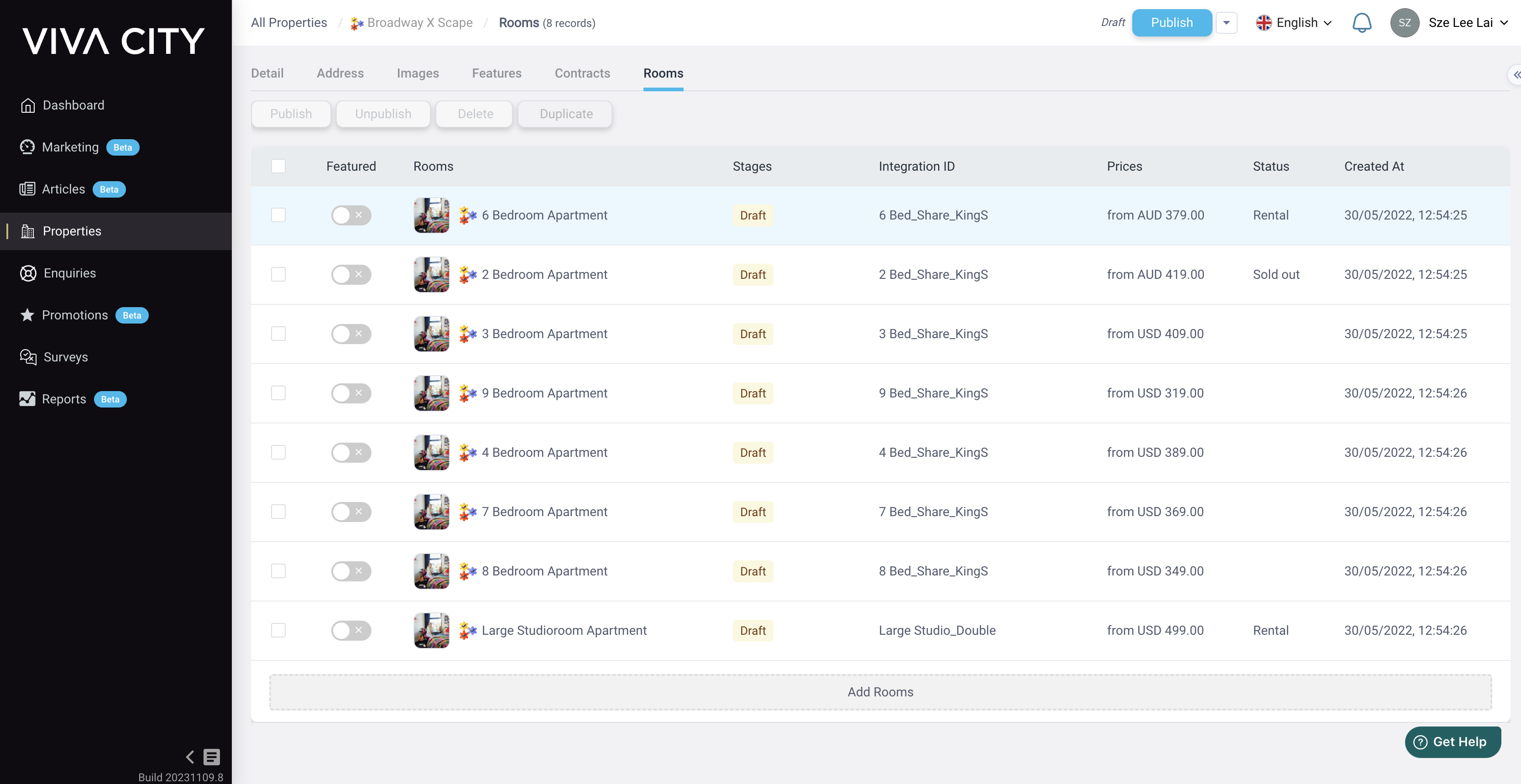Screen dimensions: 1521x784
Task: Toggle Featured for 6 Bedroom Apartment
Action: 351,215
